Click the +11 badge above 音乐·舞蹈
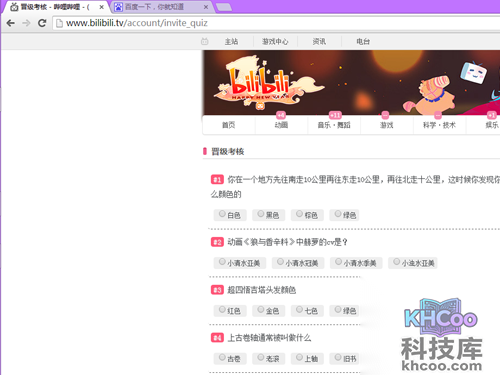The image size is (500, 375). pos(335,115)
